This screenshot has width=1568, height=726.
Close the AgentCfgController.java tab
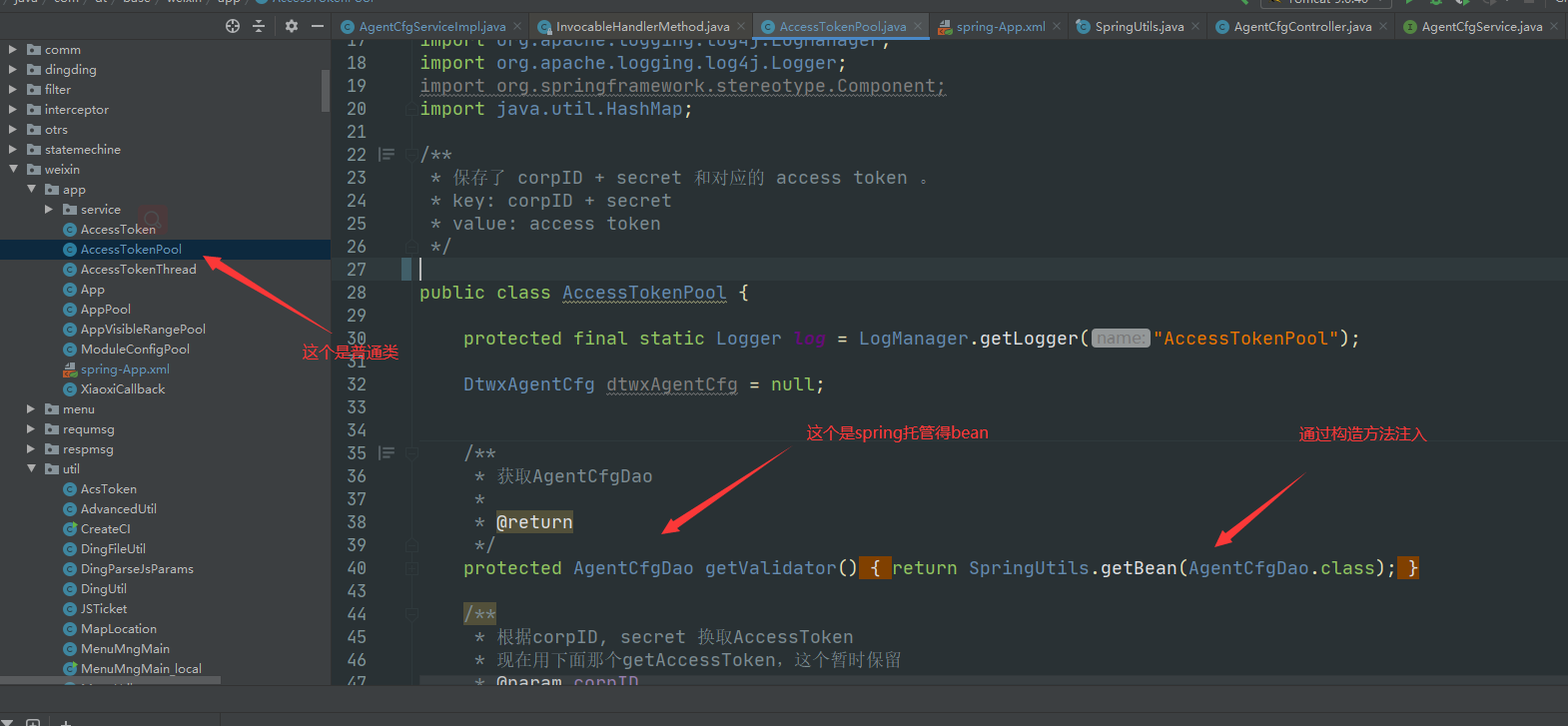coord(1382,26)
